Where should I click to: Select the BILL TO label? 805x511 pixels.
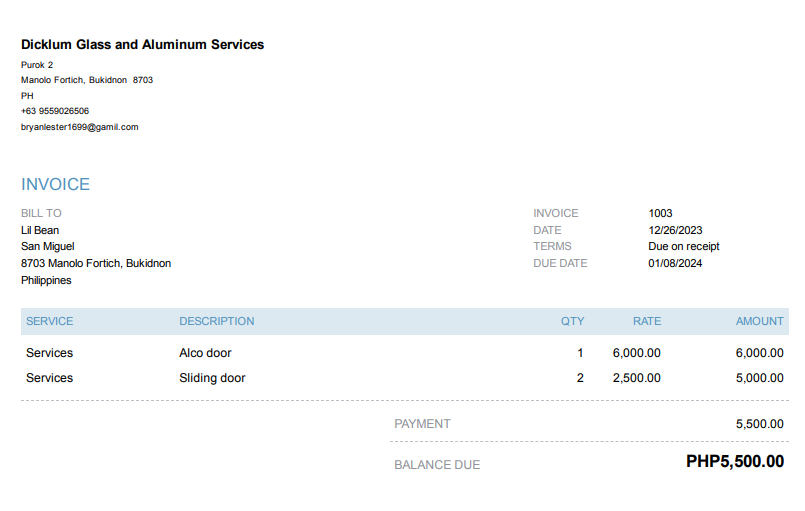pos(41,213)
